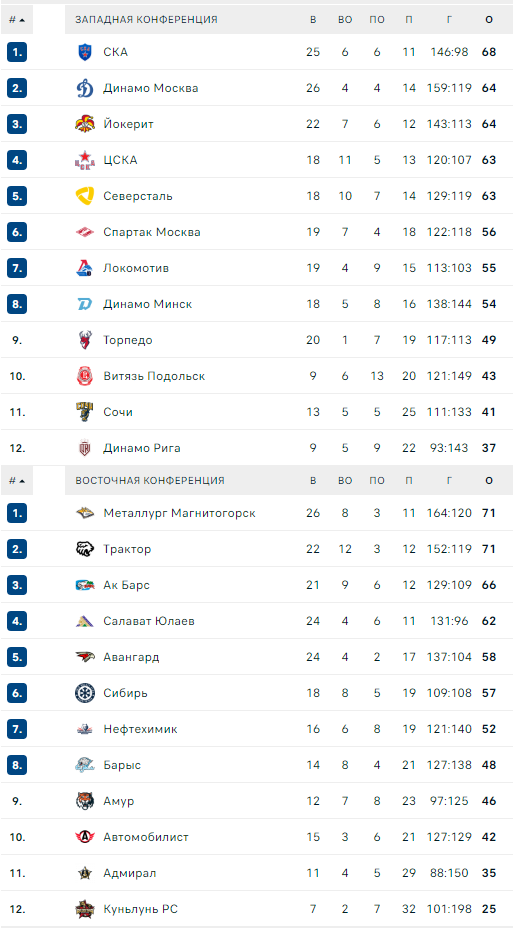Sort Western conference by rank arrow
This screenshot has width=513, height=928.
[x=17, y=20]
